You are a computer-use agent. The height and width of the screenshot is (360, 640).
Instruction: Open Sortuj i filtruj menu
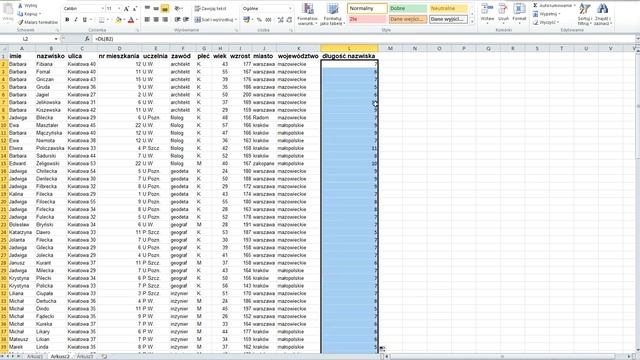click(x=585, y=14)
